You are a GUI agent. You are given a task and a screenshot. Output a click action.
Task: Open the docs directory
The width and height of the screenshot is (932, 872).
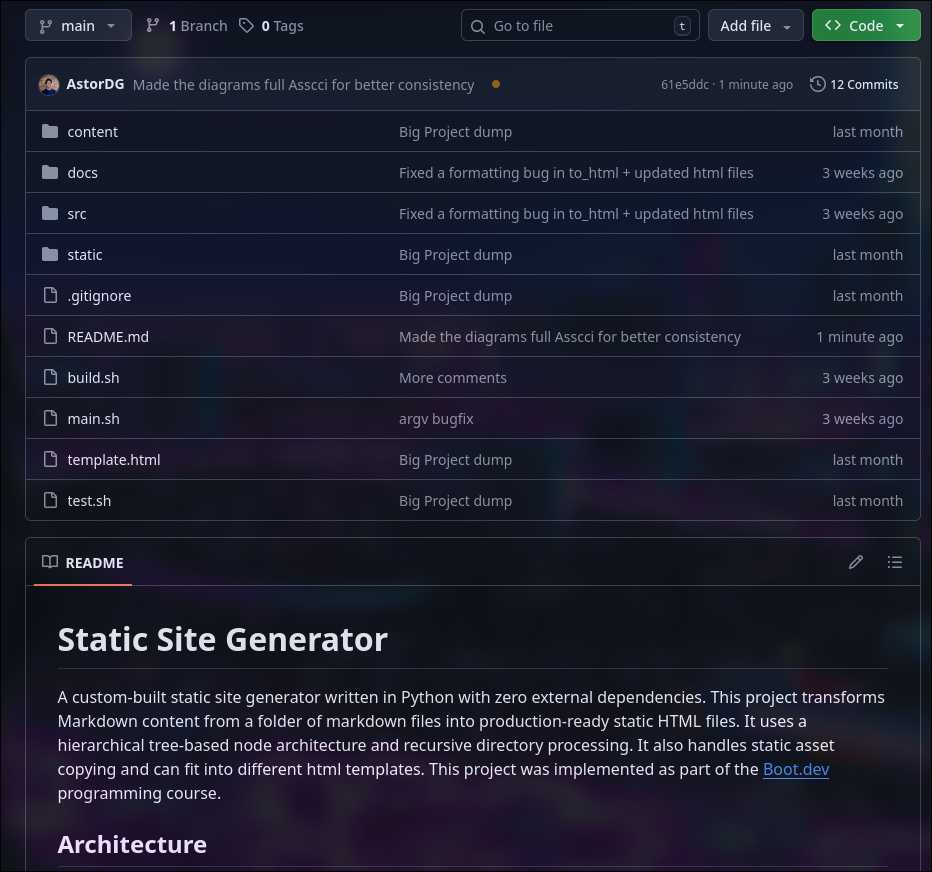point(82,172)
